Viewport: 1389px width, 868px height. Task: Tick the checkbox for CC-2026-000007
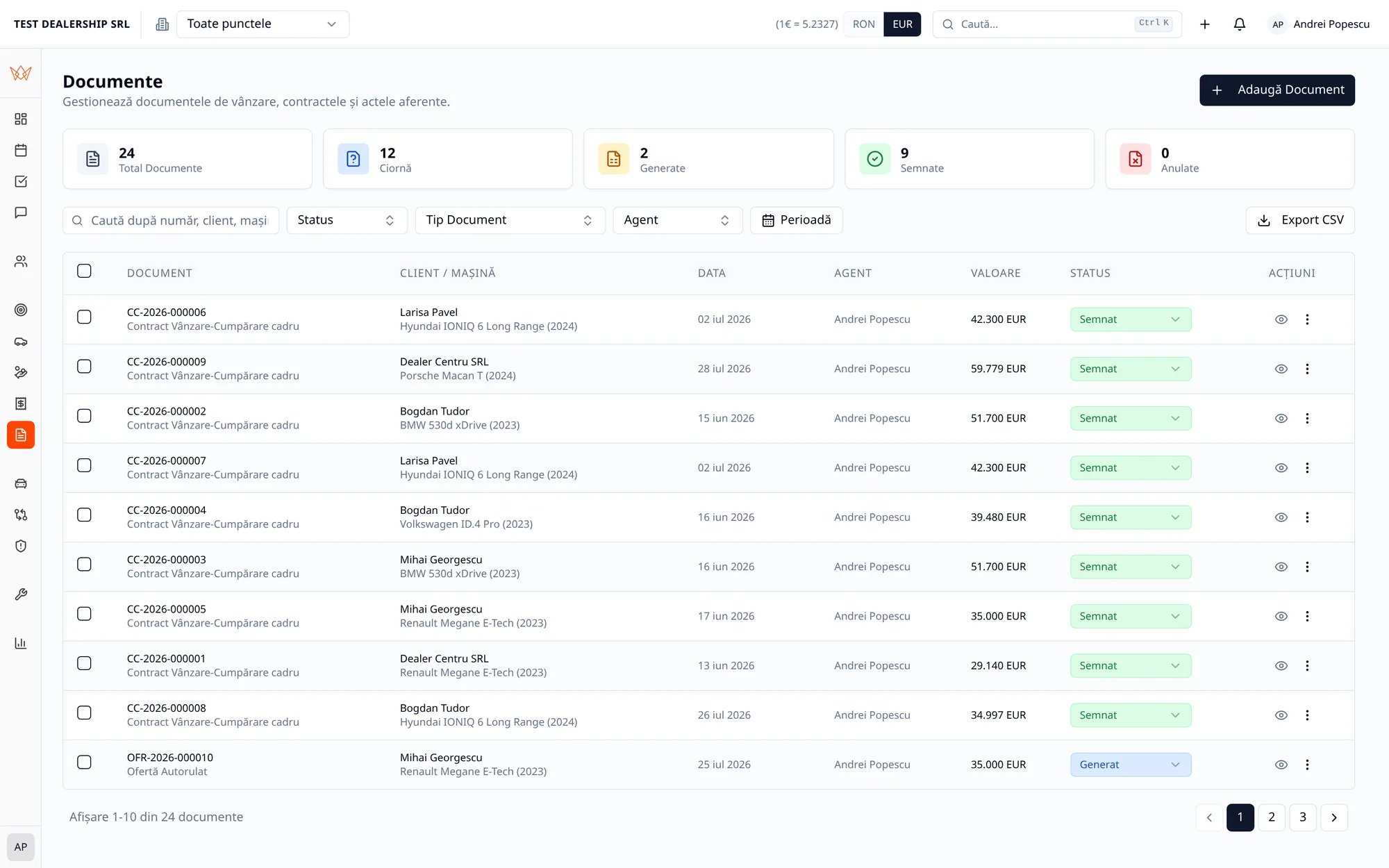point(84,465)
